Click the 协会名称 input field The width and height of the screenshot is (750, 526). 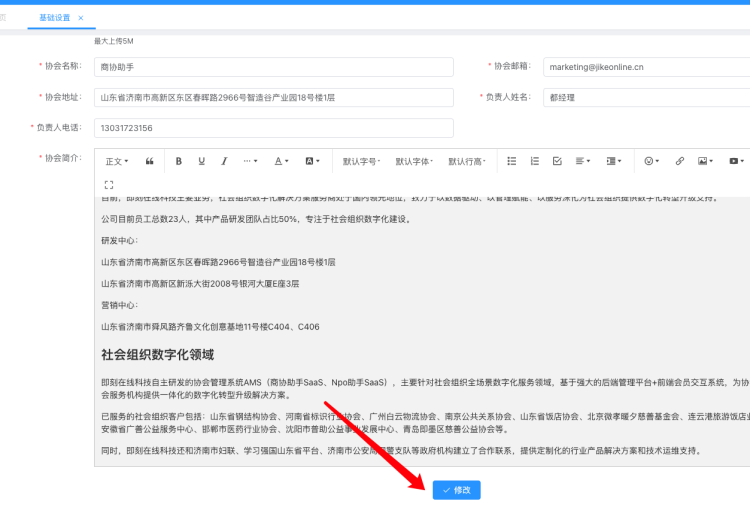(x=273, y=67)
